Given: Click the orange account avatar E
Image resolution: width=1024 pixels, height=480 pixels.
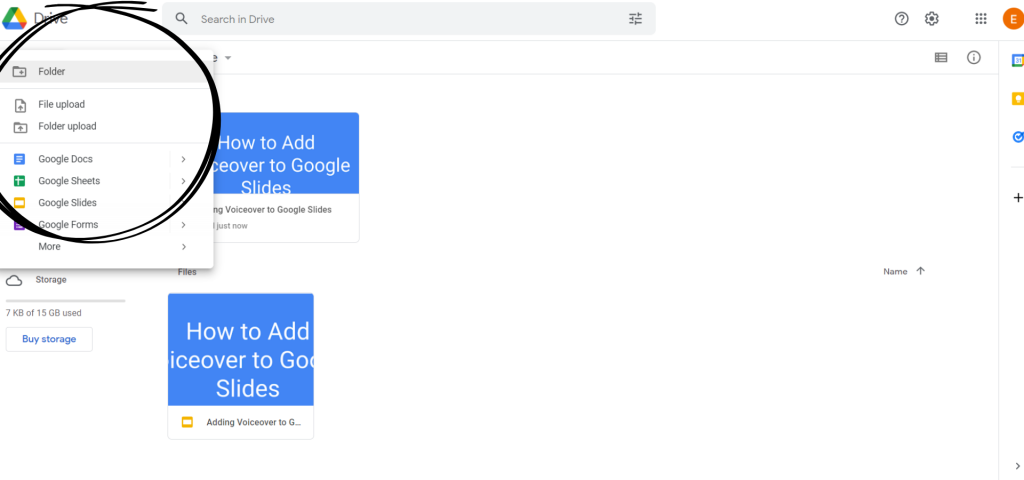Looking at the screenshot, I should [1013, 19].
